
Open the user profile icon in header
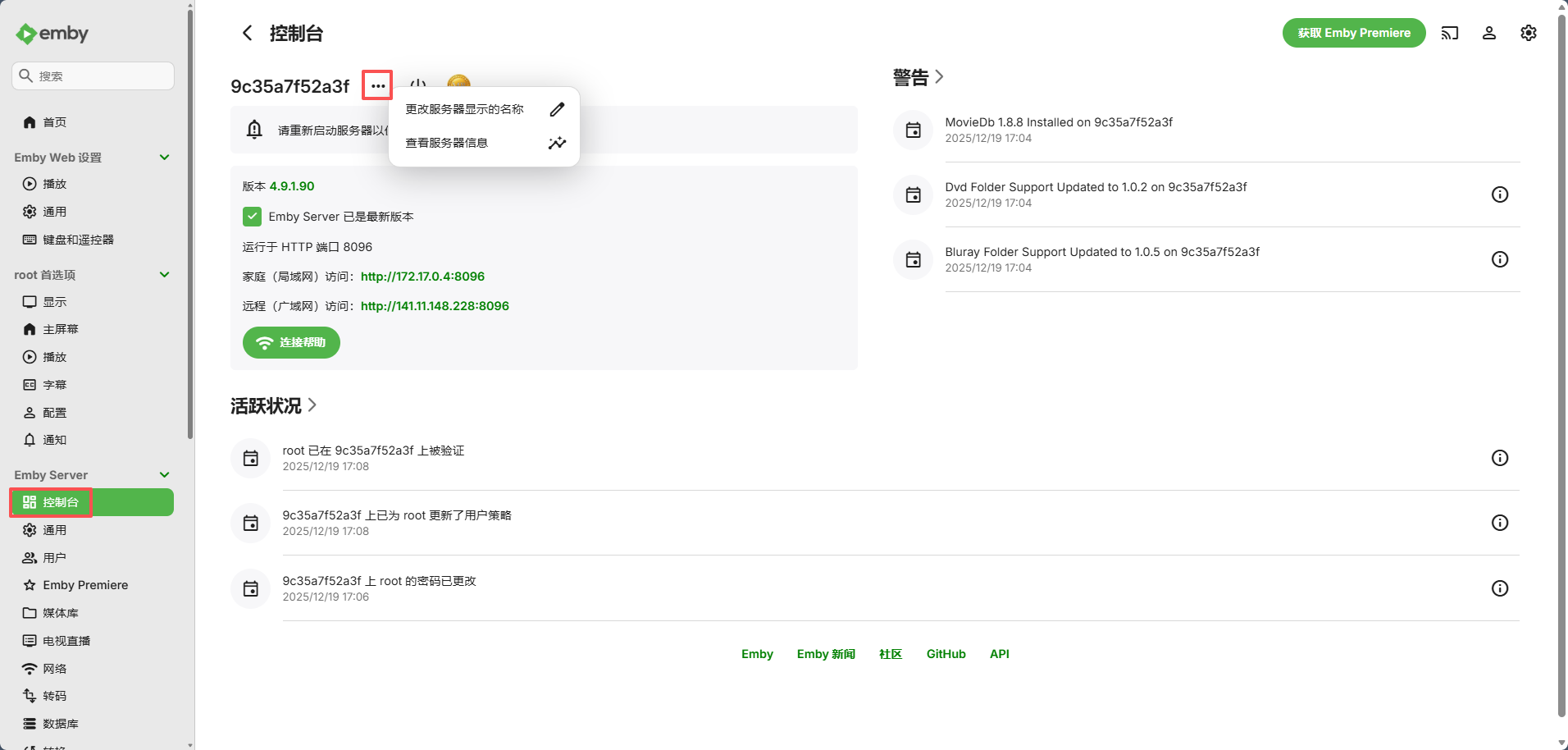[1488, 33]
